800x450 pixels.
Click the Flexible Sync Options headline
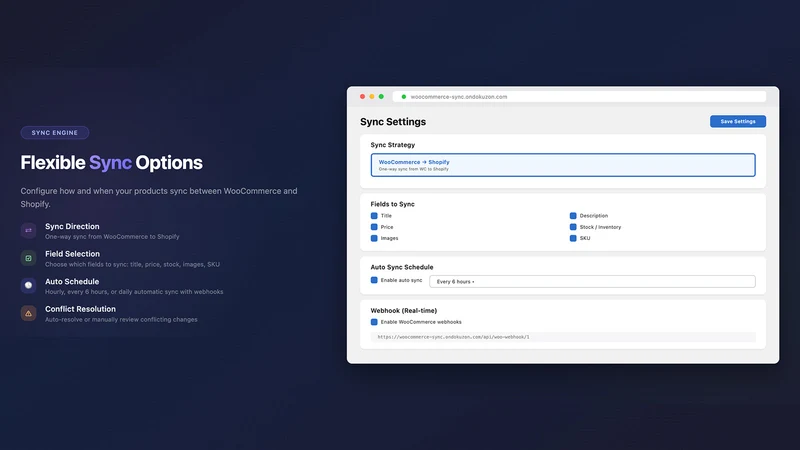(x=111, y=163)
